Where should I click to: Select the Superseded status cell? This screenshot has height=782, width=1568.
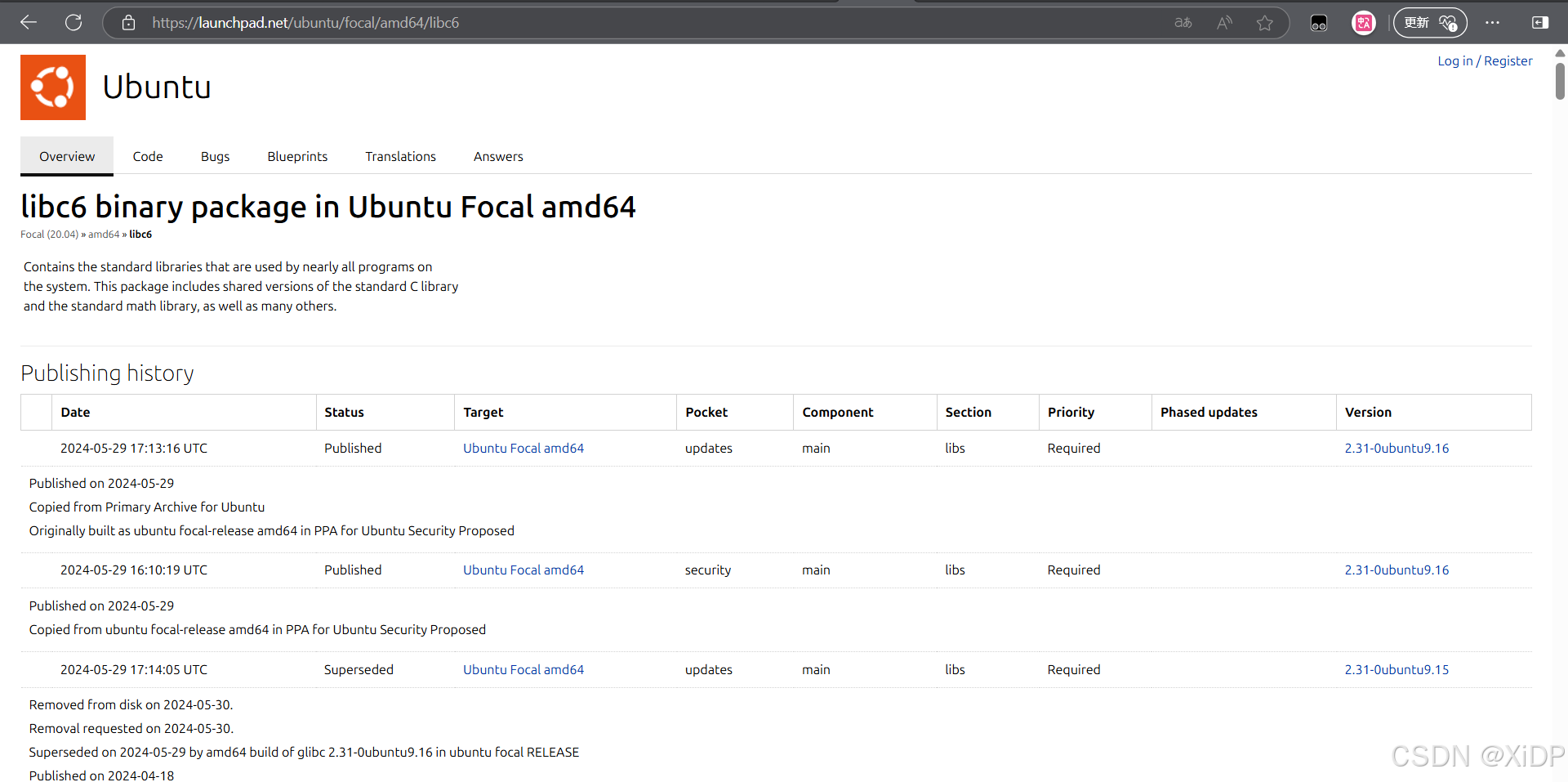[359, 669]
